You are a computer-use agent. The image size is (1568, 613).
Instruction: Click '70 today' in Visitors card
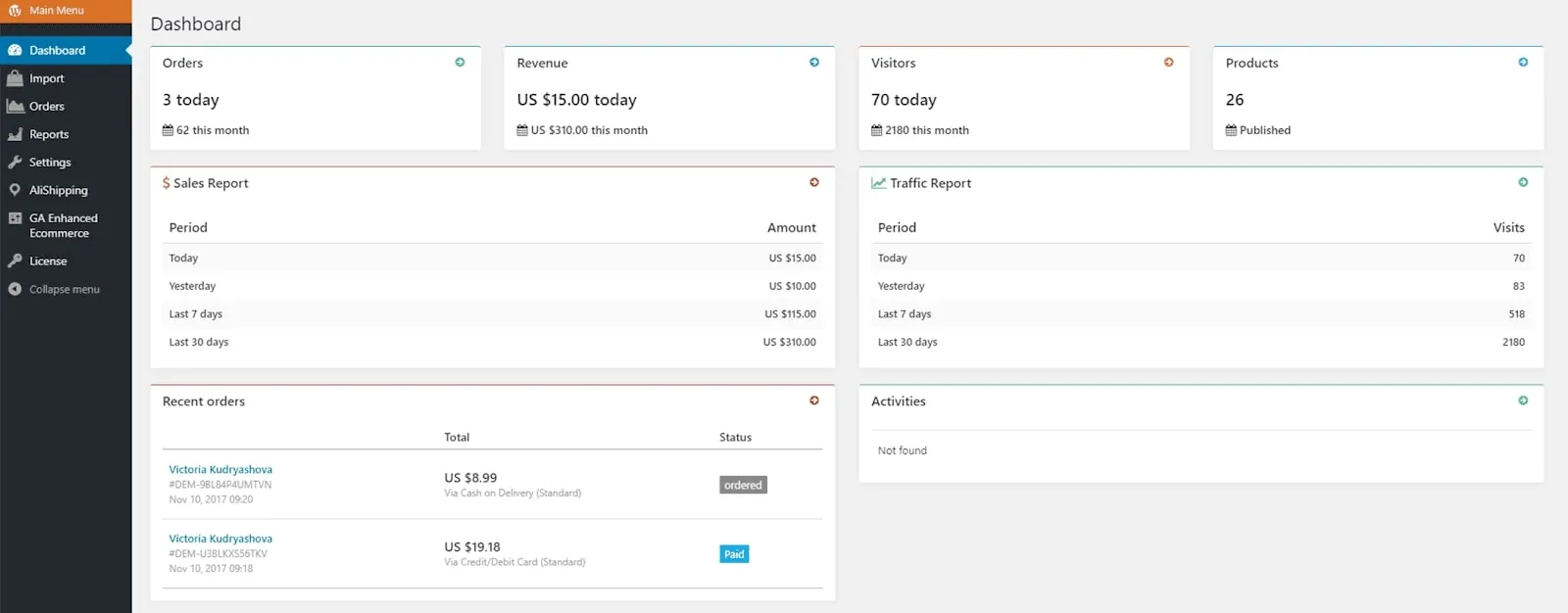pos(905,100)
